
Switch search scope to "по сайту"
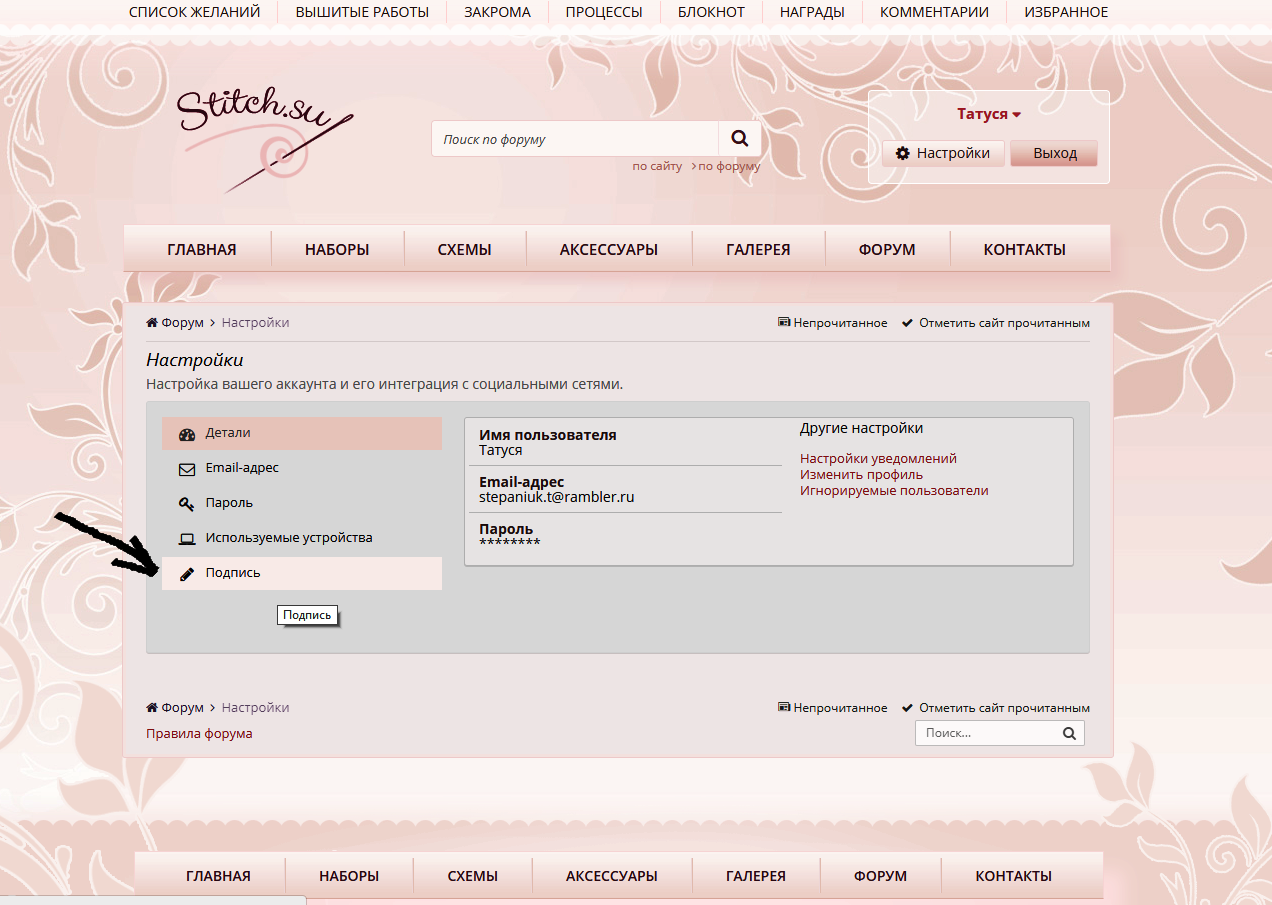[x=657, y=167]
